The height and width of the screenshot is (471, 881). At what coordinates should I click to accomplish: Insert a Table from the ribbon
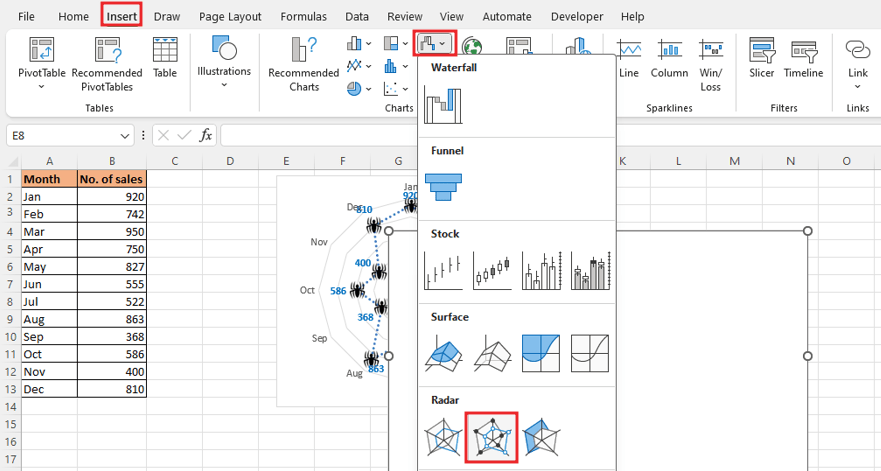click(x=165, y=57)
